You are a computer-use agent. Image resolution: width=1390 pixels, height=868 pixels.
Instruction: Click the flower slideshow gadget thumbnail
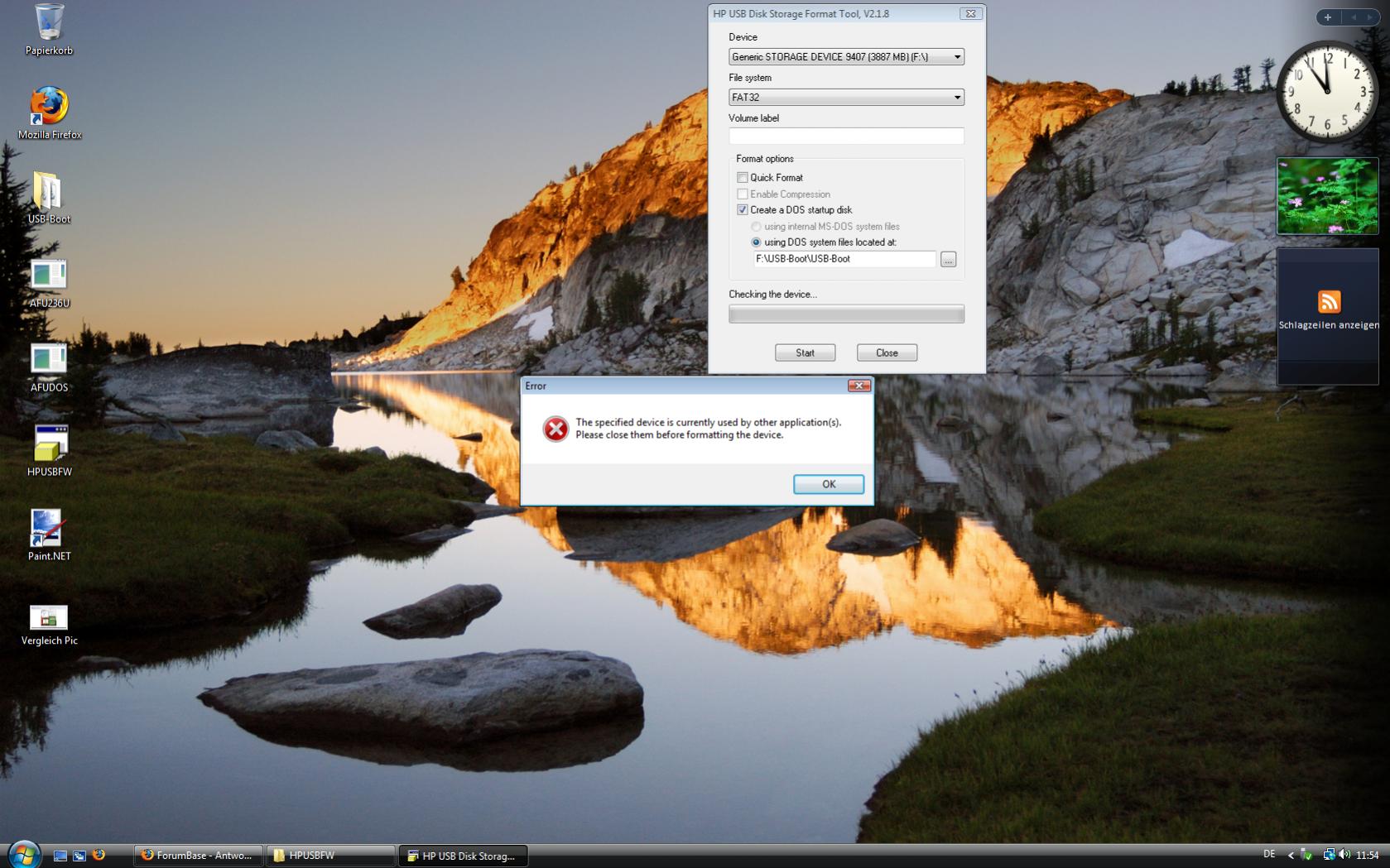click(1327, 196)
